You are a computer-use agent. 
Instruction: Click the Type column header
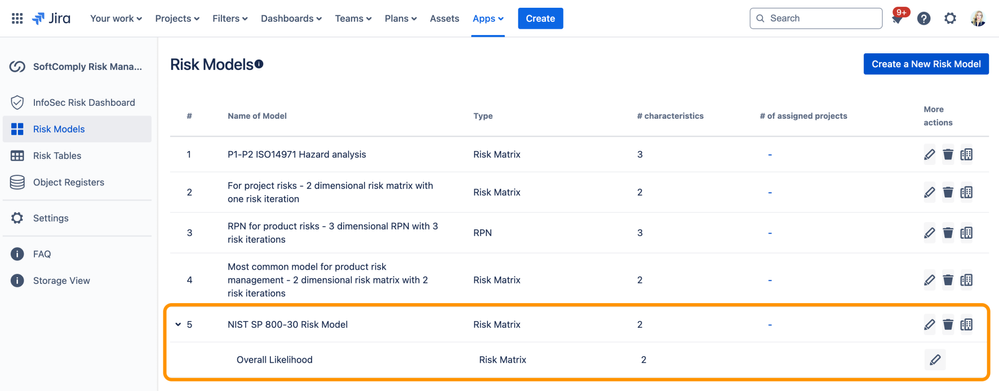pos(483,116)
